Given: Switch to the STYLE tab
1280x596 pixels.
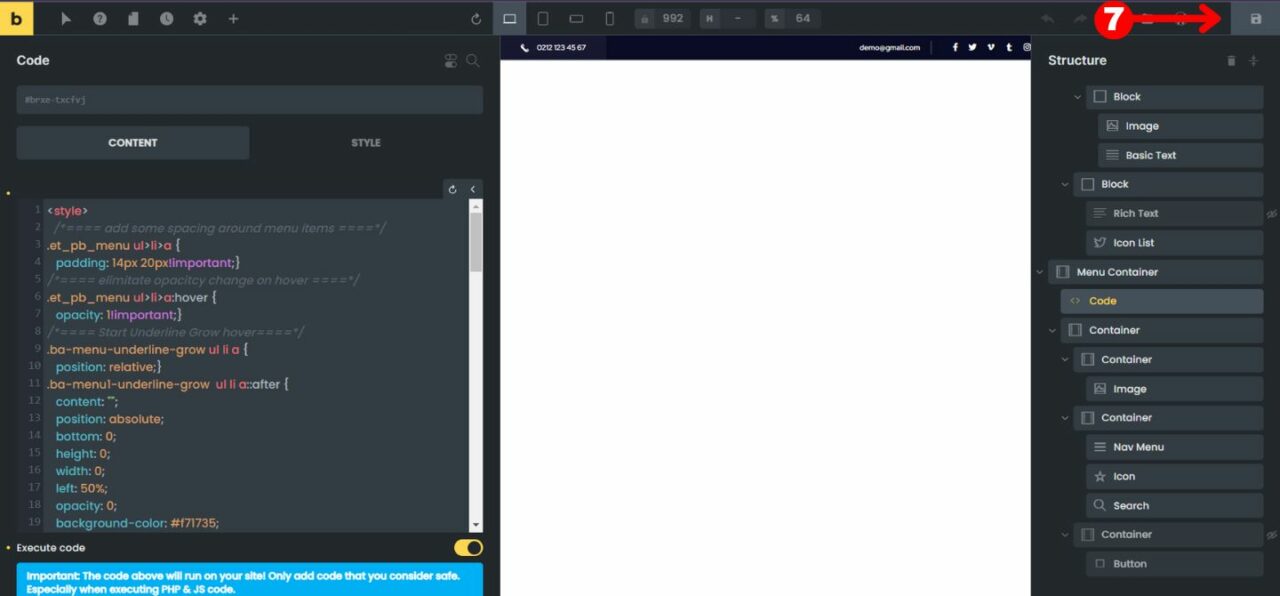Looking at the screenshot, I should pos(365,142).
